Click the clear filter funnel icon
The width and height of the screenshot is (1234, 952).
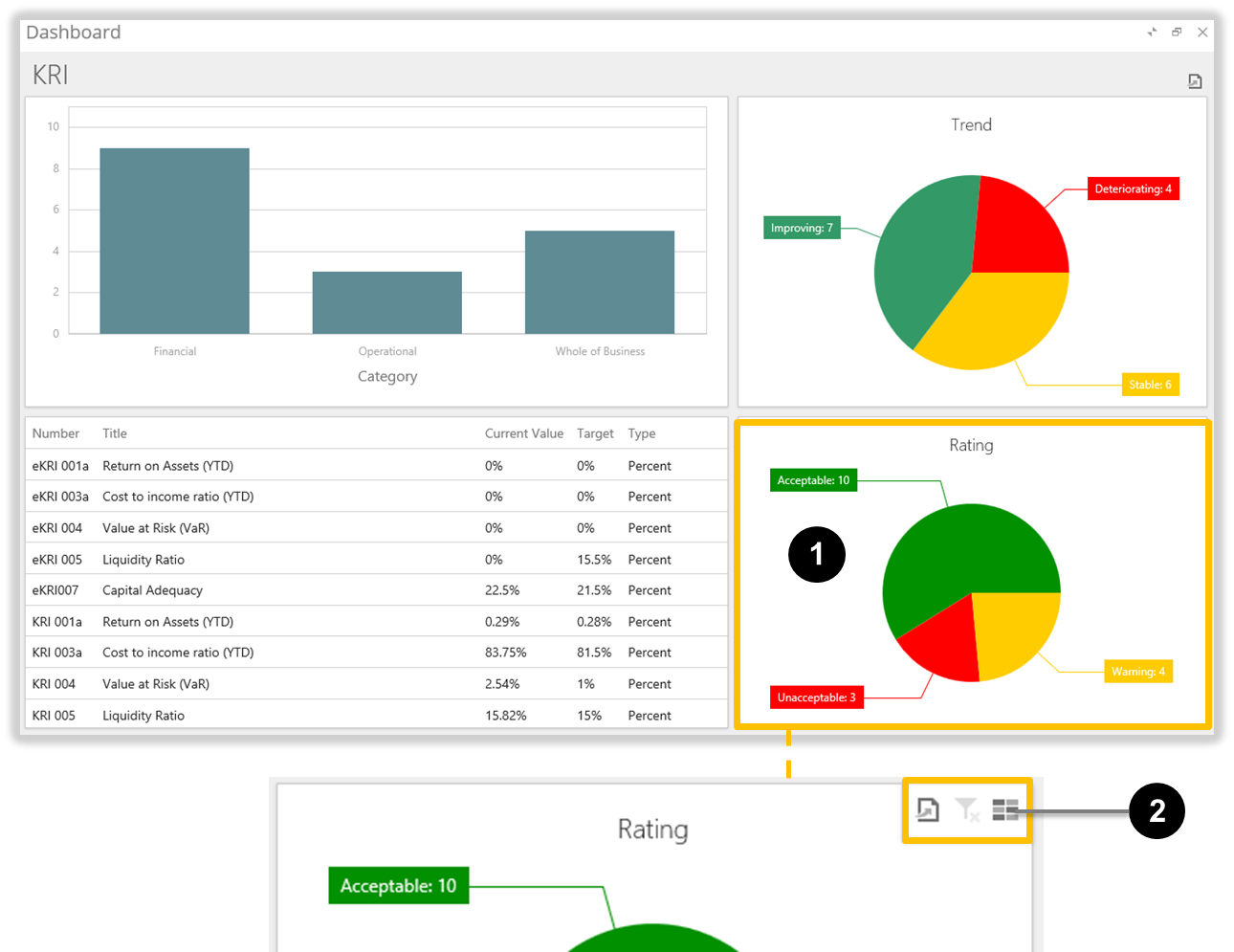[x=967, y=809]
